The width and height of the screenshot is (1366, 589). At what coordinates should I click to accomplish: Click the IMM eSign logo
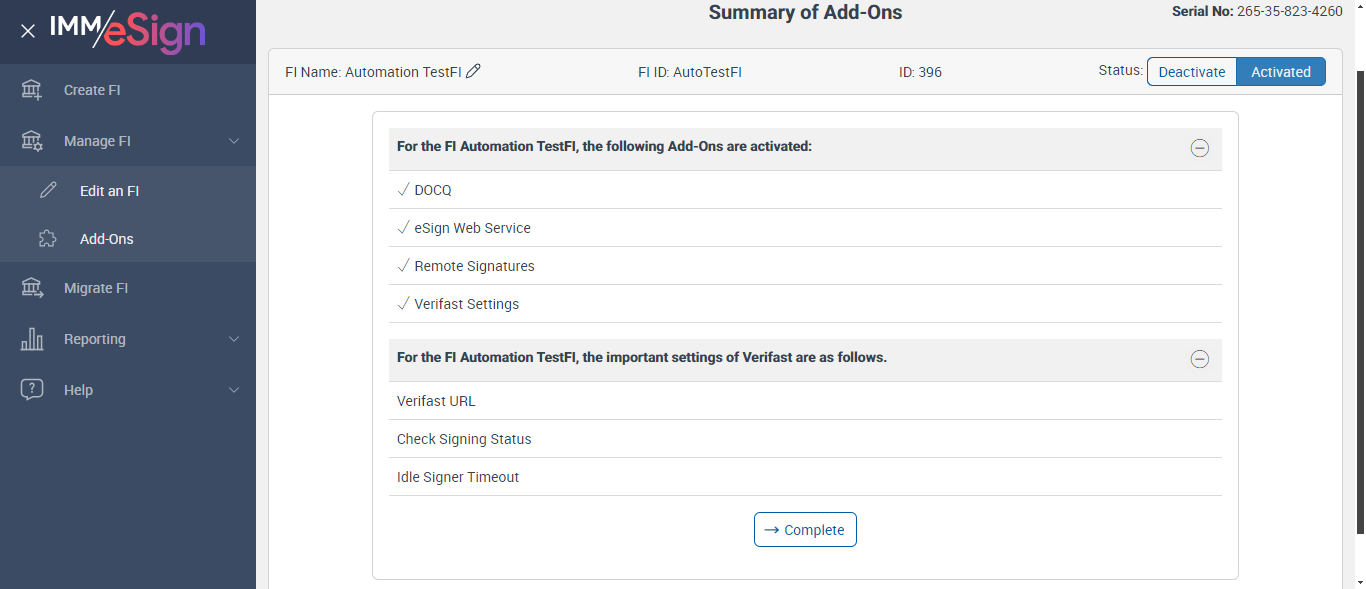point(128,31)
